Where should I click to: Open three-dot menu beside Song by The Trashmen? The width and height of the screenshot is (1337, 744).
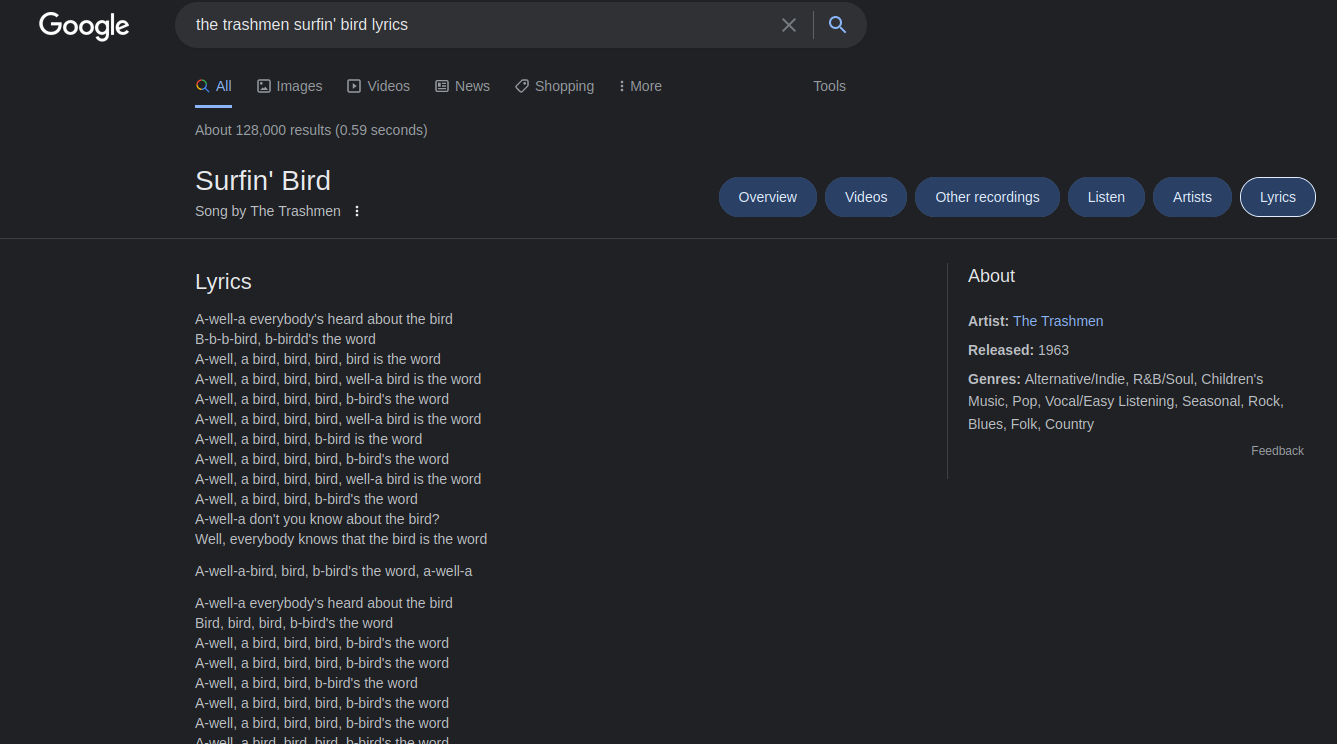click(x=357, y=211)
